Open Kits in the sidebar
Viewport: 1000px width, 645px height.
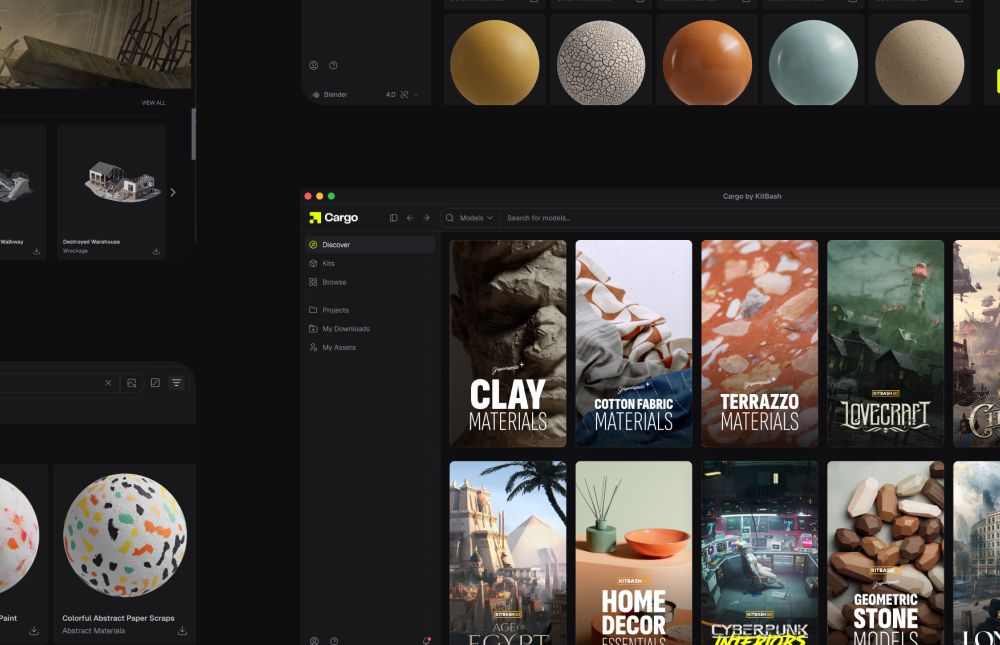point(370,263)
